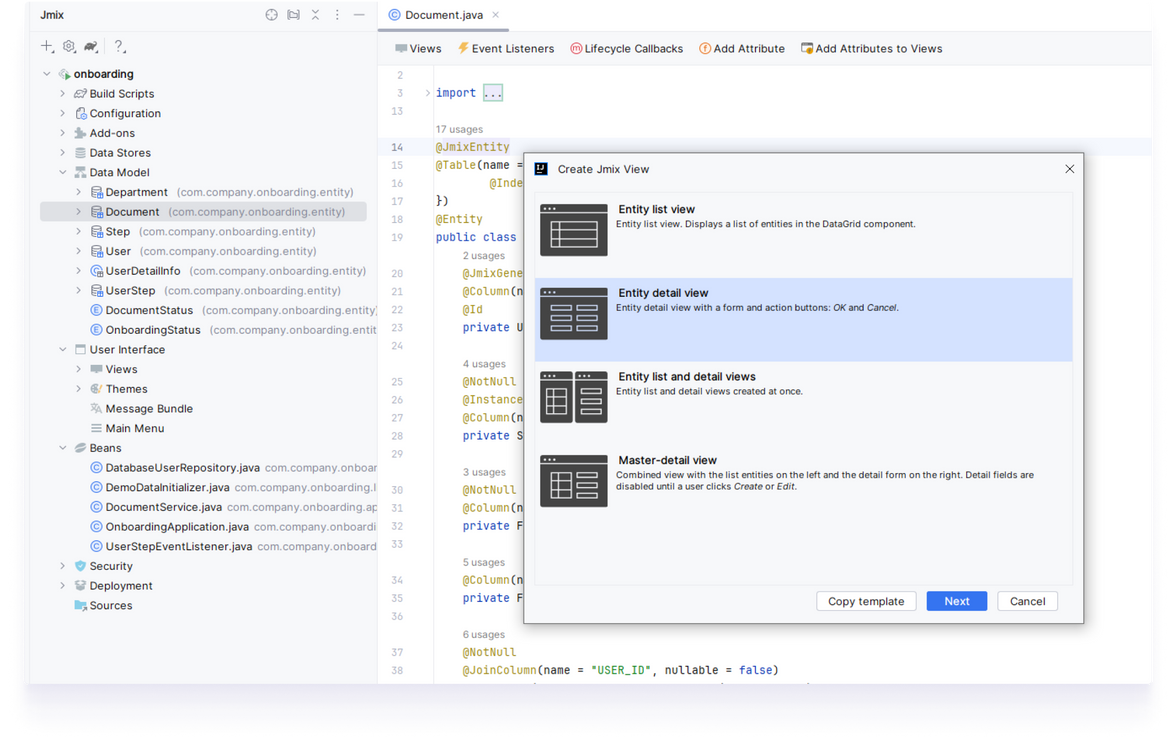Collapse the Data Model node
The image size is (1176, 745).
(63, 173)
